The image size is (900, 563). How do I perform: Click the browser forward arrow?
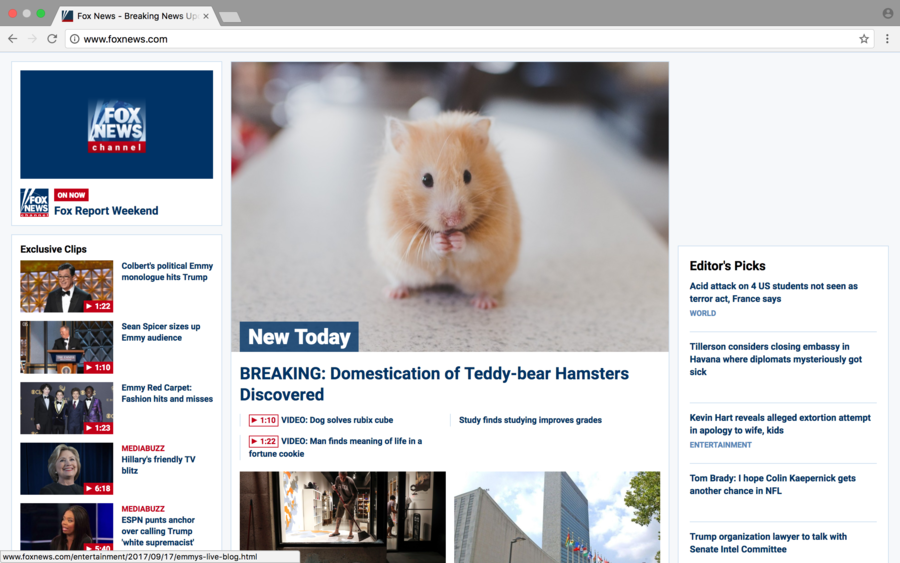32,39
